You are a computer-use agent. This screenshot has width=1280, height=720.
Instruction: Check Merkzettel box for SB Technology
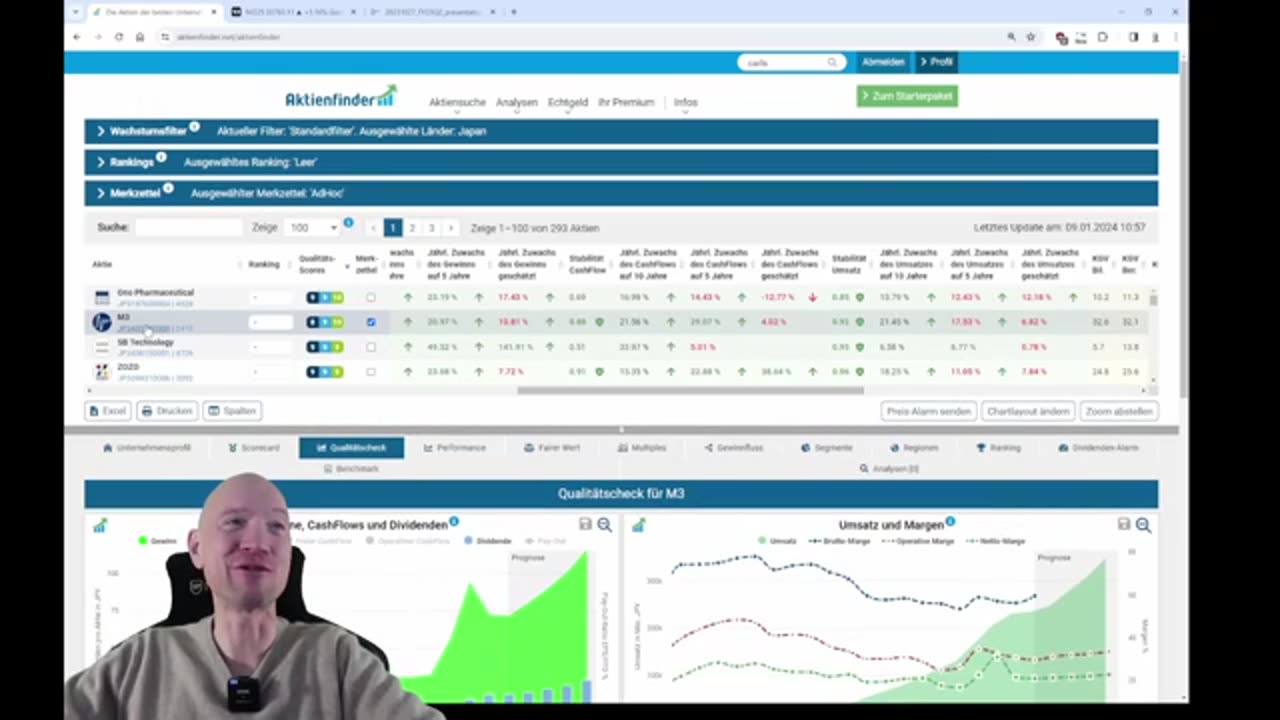point(371,347)
